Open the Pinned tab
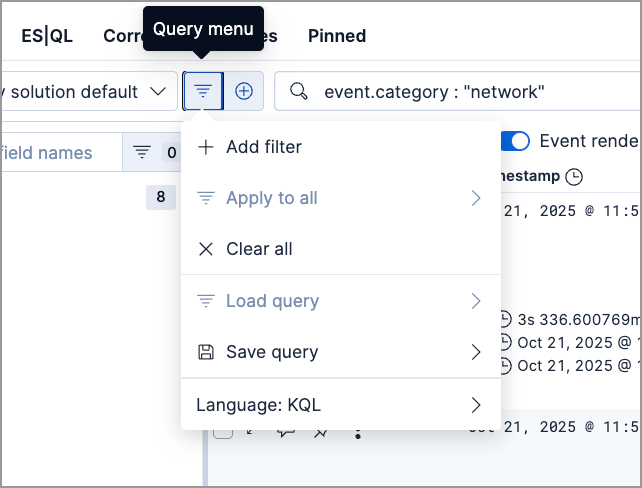The height and width of the screenshot is (488, 642). tap(337, 36)
